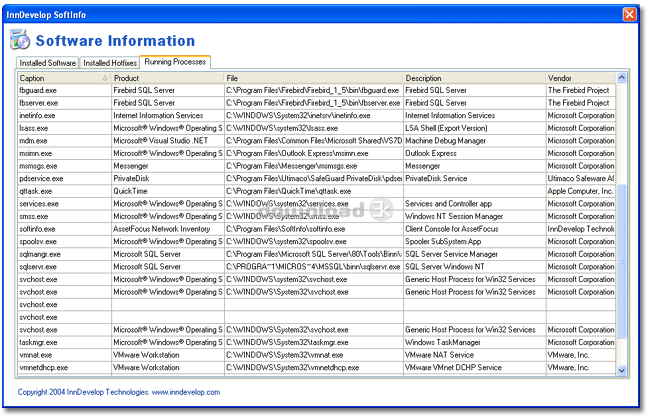
Task: Sort by the Vendor column header
Action: [581, 78]
